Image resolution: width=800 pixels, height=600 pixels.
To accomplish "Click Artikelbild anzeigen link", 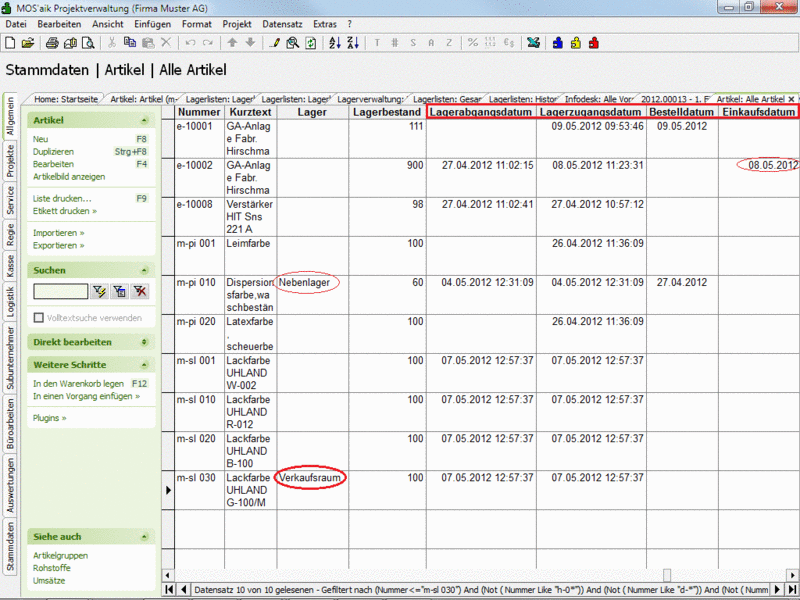I will tap(69, 177).
